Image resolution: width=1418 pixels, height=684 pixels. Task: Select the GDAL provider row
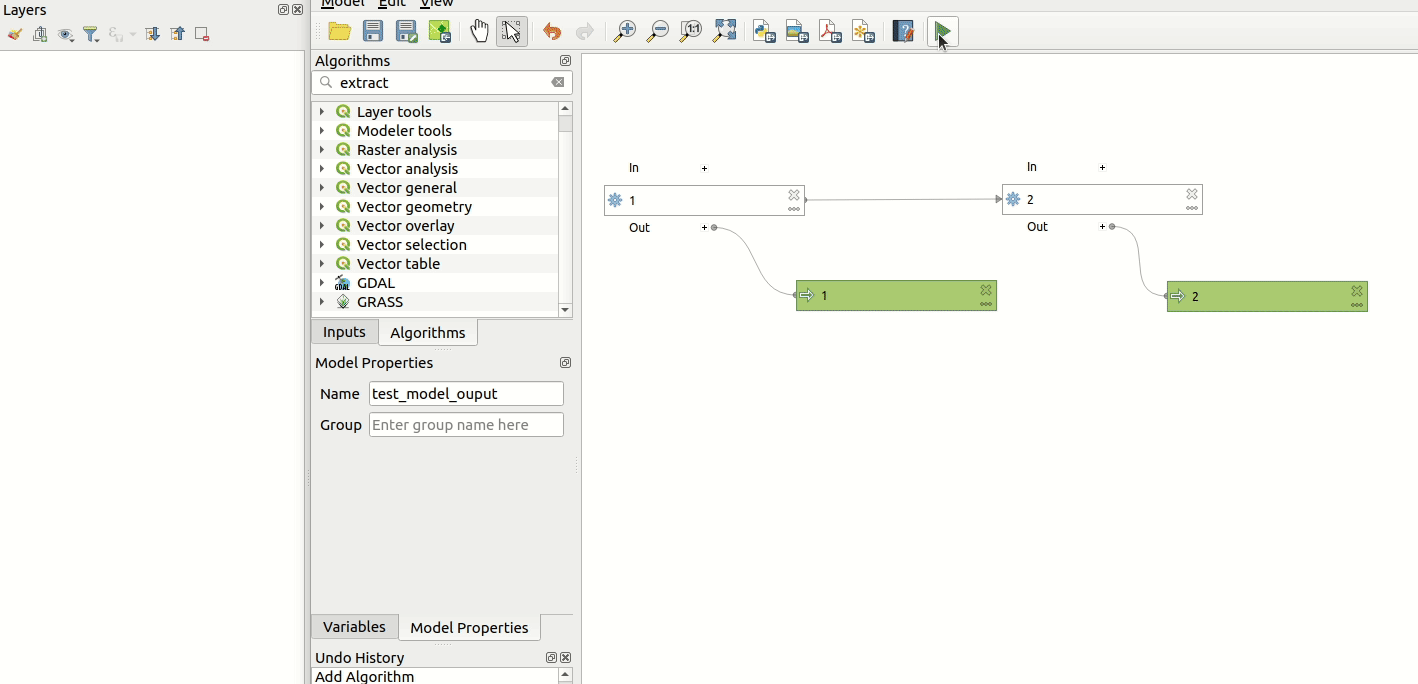tap(435, 283)
